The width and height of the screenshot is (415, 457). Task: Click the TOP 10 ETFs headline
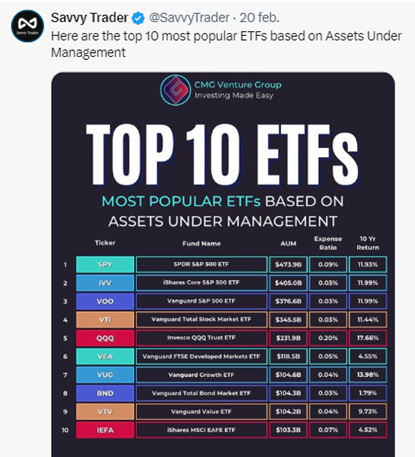pyautogui.click(x=222, y=154)
